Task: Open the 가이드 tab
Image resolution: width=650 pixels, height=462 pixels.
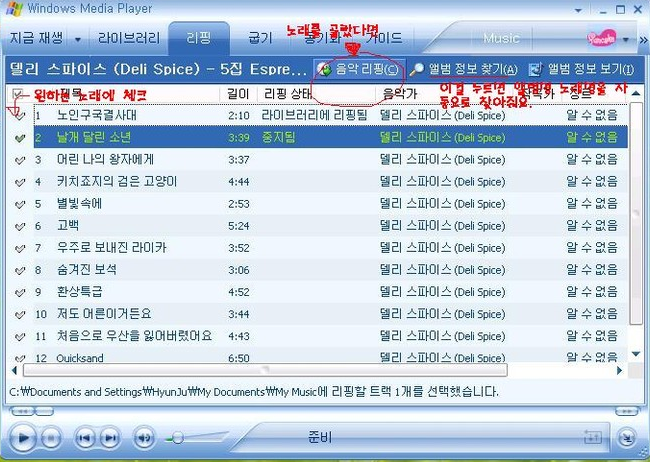Action: [x=383, y=38]
